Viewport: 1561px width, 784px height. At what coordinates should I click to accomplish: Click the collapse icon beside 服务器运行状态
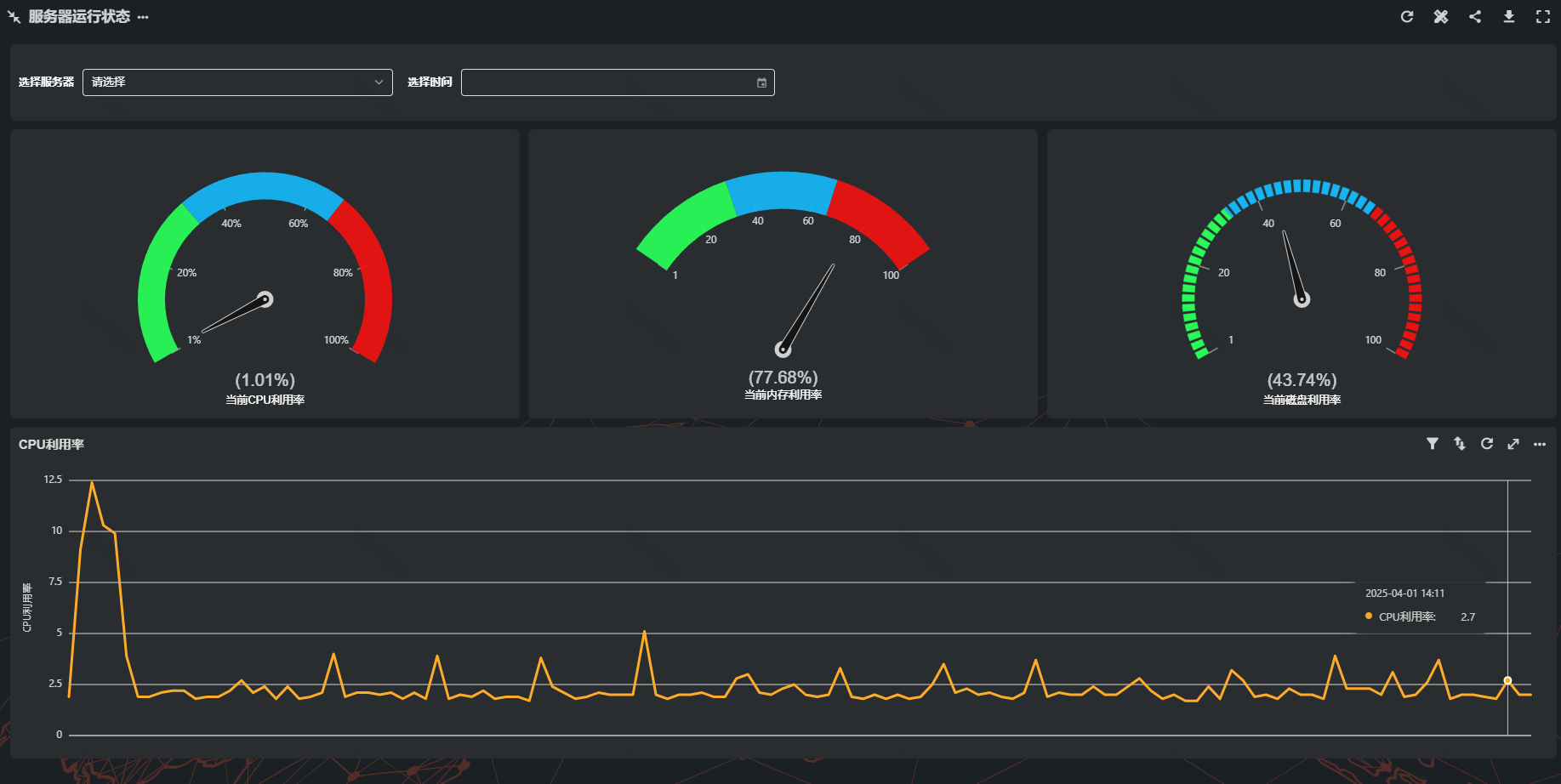coord(14,17)
